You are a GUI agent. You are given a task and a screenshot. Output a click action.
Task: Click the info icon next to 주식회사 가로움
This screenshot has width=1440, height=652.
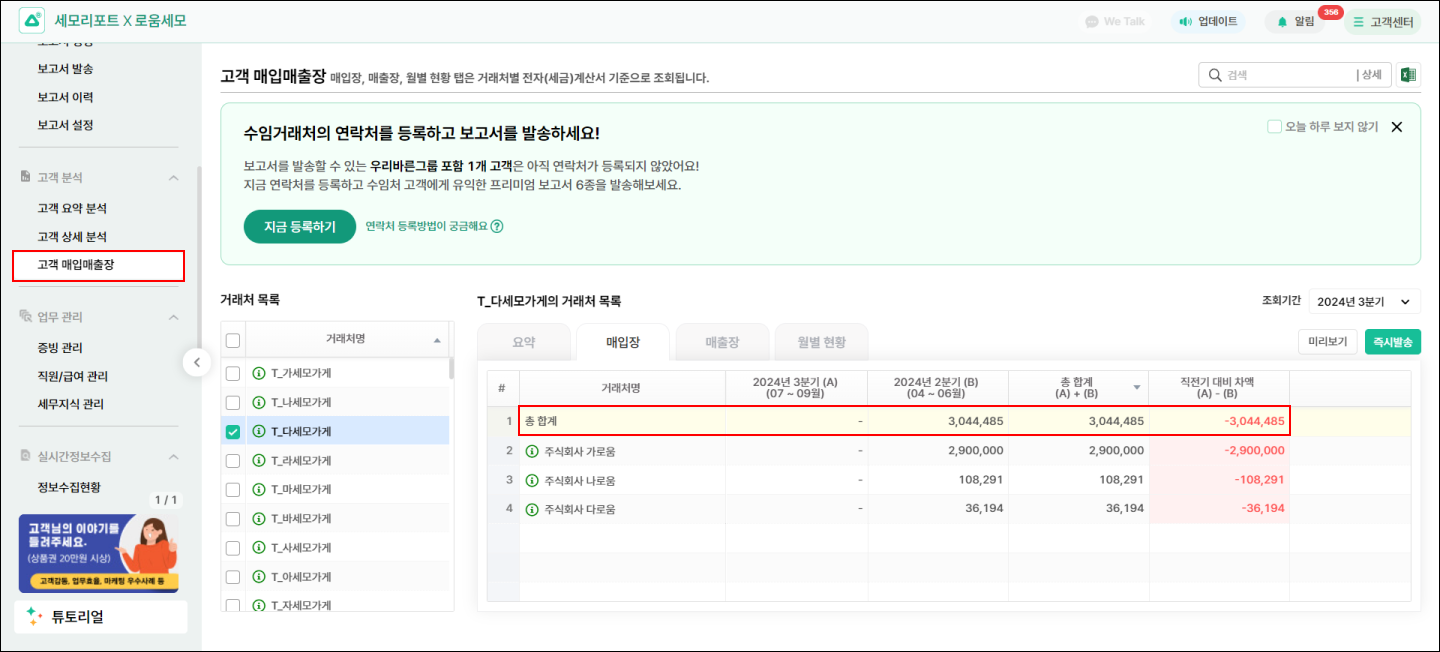tap(532, 451)
